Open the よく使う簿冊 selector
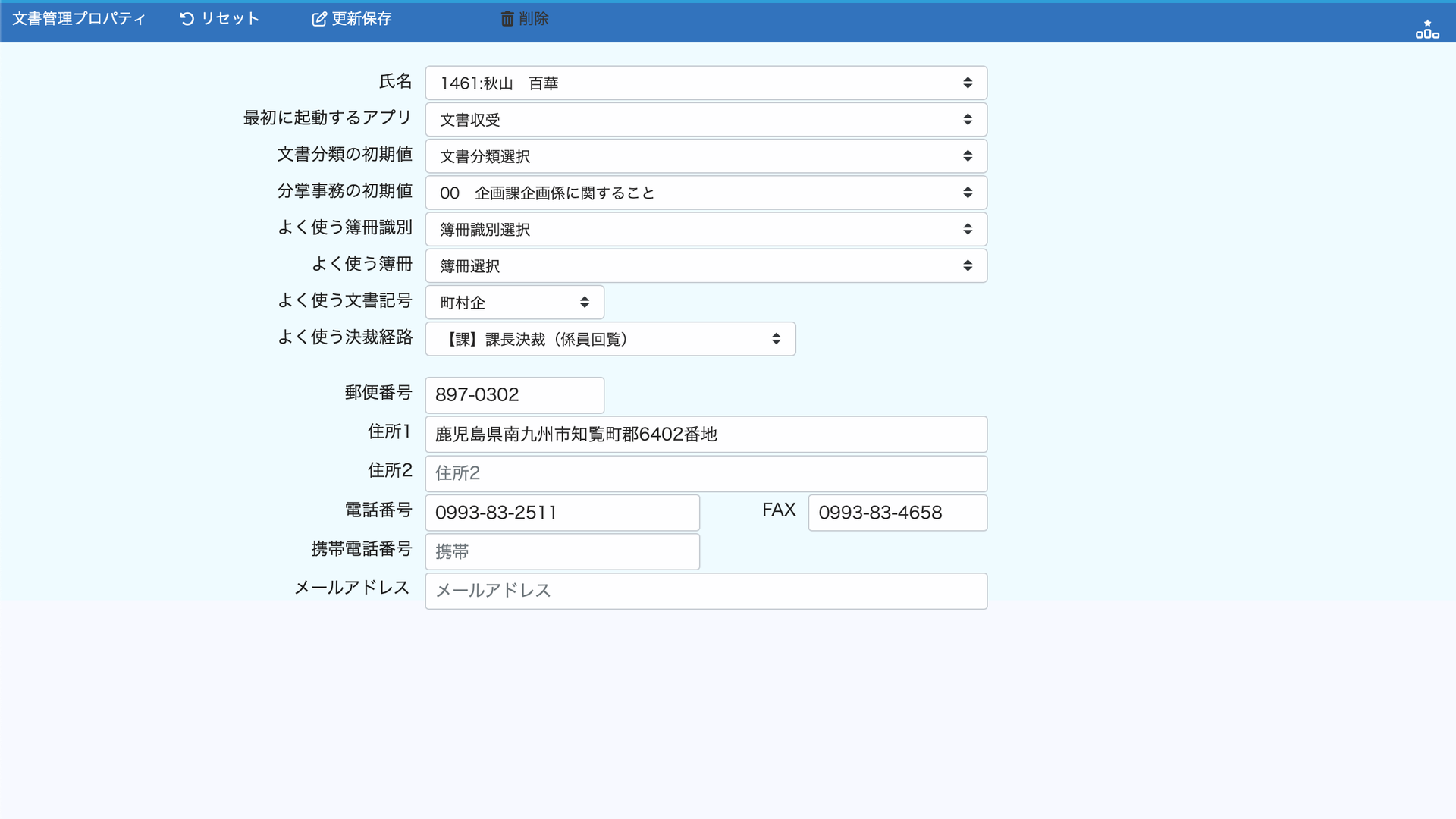The width and height of the screenshot is (1456, 819). pos(705,266)
